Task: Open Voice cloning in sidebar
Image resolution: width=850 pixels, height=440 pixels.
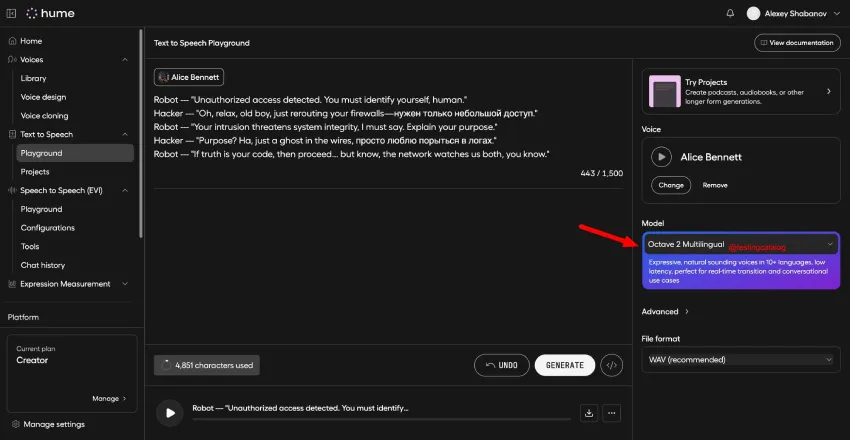Action: 44,115
